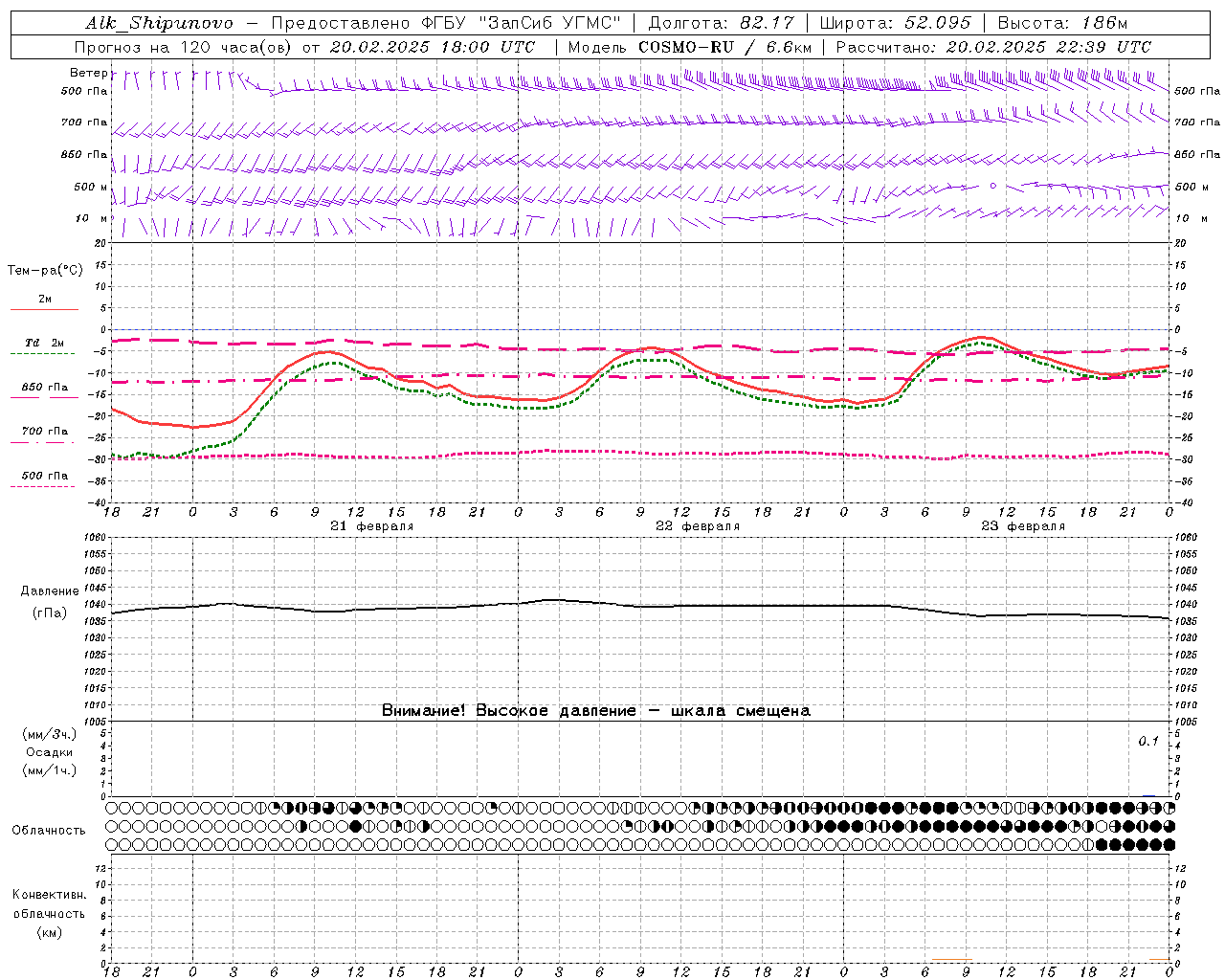Click the Давление pressure panel label
Viewport: 1225px width, 980px height.
point(49,591)
